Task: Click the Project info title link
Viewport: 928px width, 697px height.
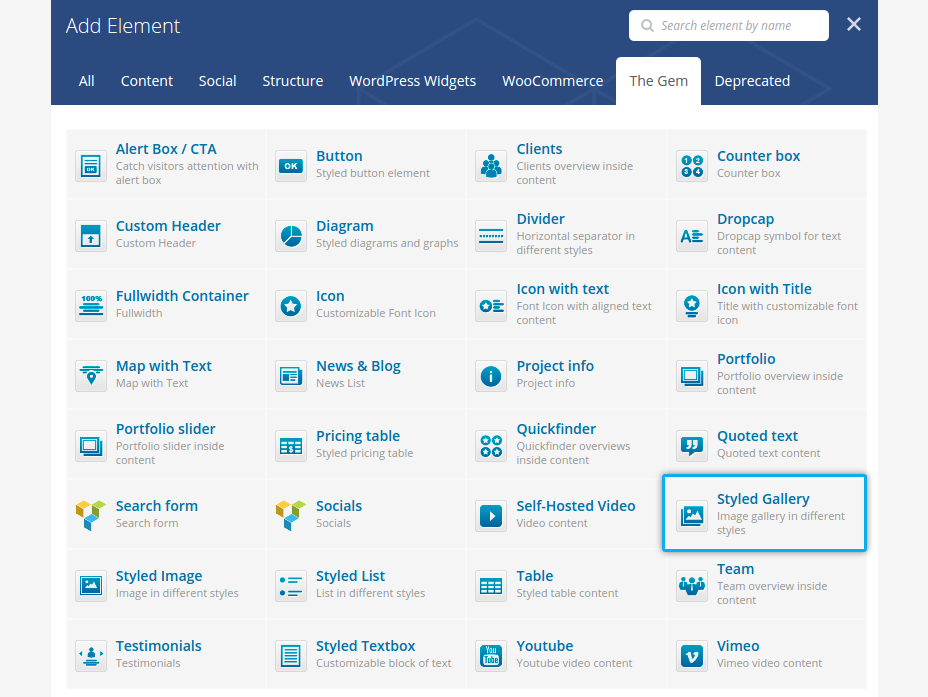Action: click(555, 366)
